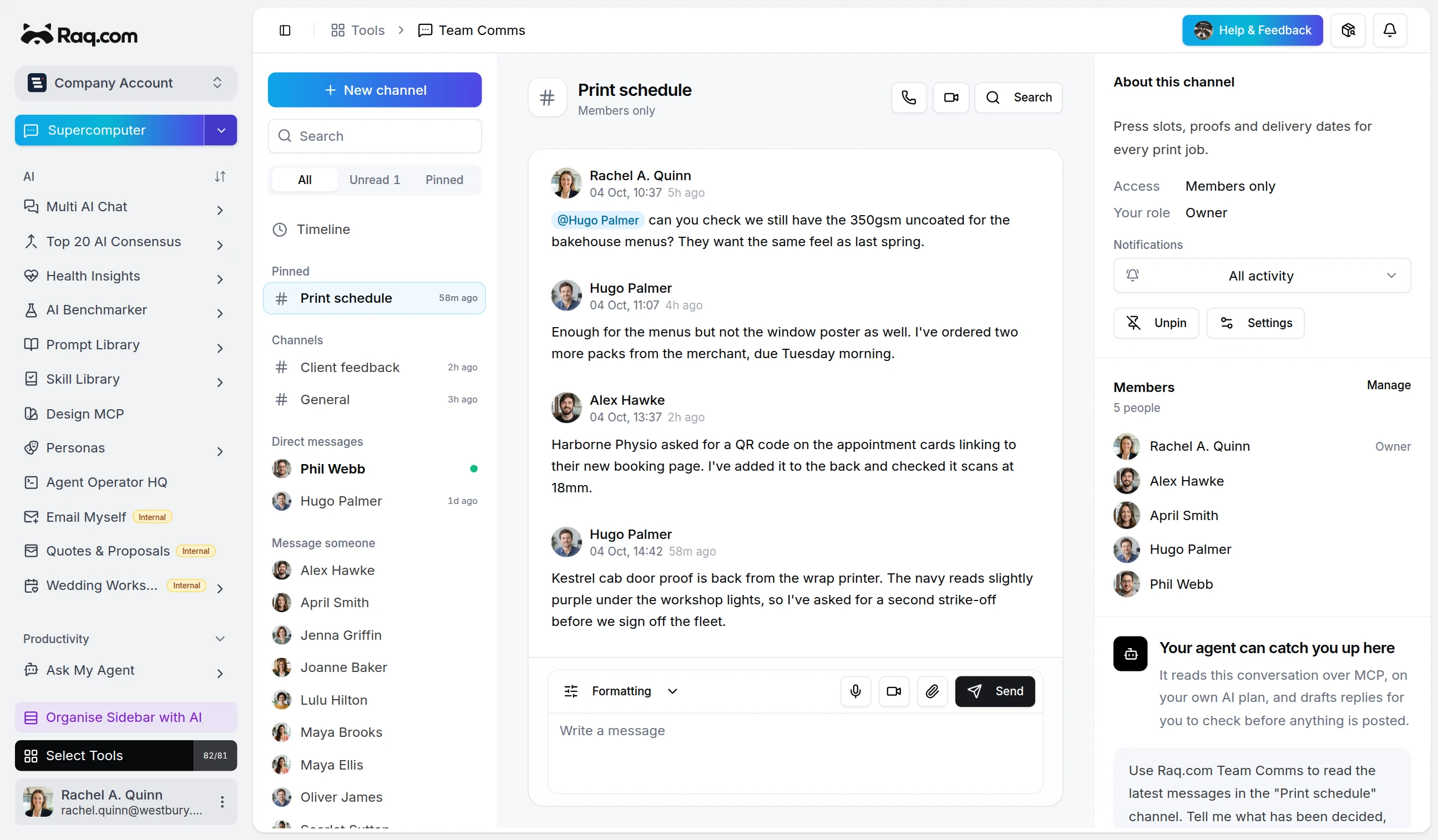Viewport: 1438px width, 840px height.
Task: Expand Health Insights submenu
Action: 220,279
